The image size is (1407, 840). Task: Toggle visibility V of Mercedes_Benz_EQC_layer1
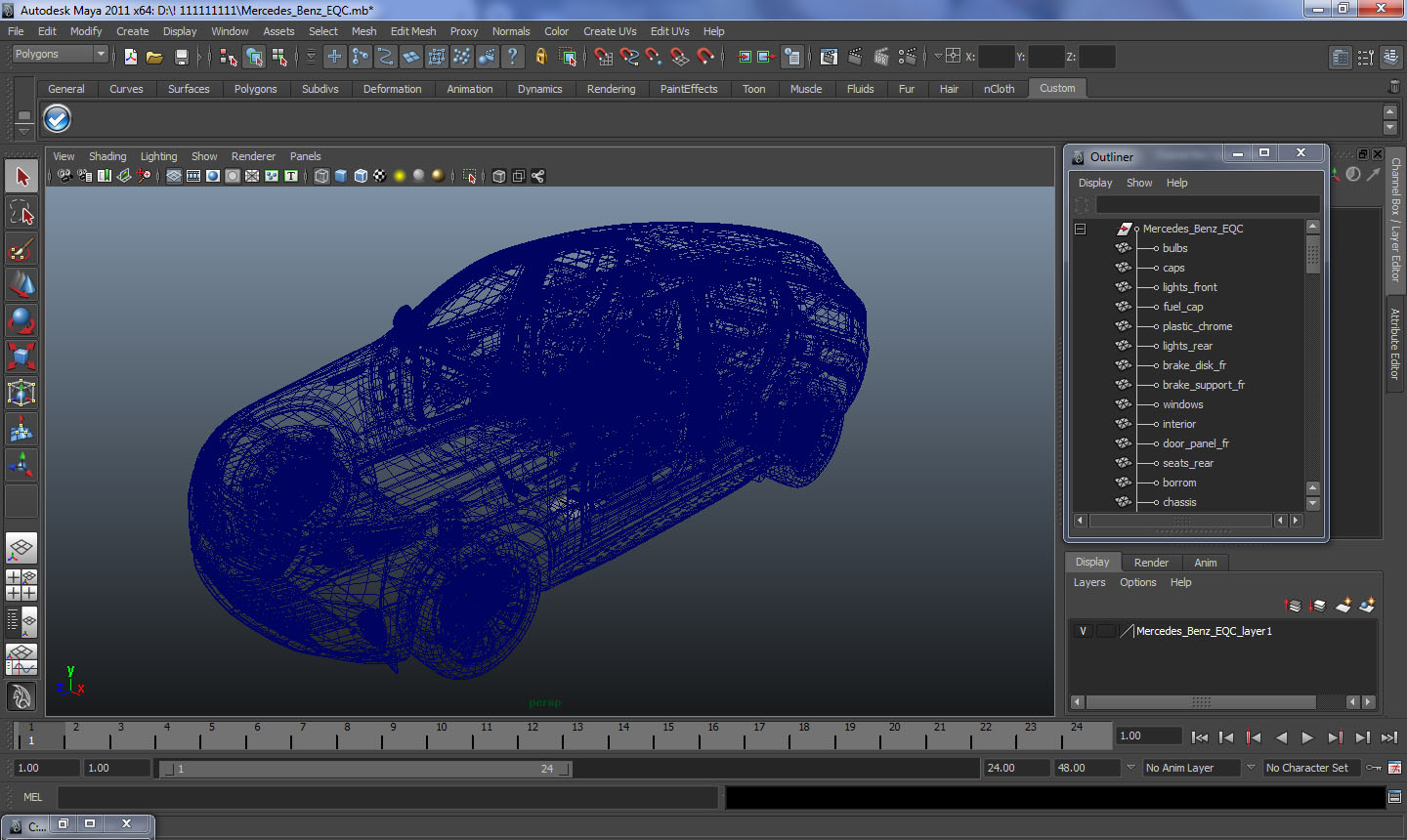[x=1083, y=631]
